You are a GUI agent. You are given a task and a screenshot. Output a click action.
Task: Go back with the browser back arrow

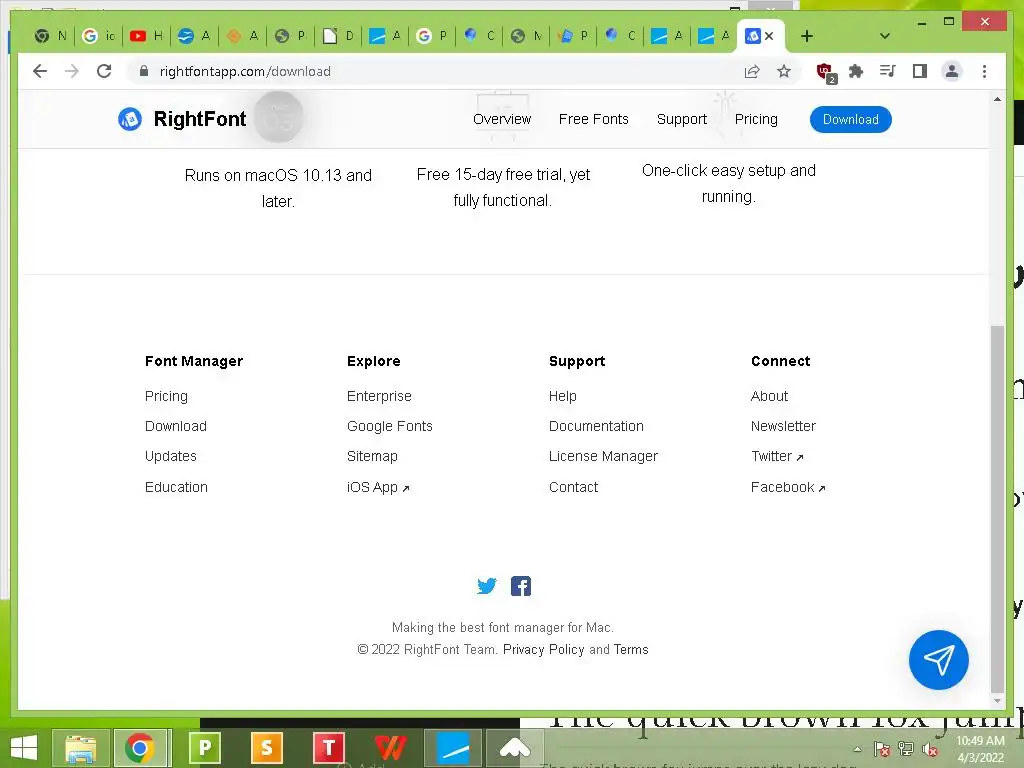pos(40,71)
